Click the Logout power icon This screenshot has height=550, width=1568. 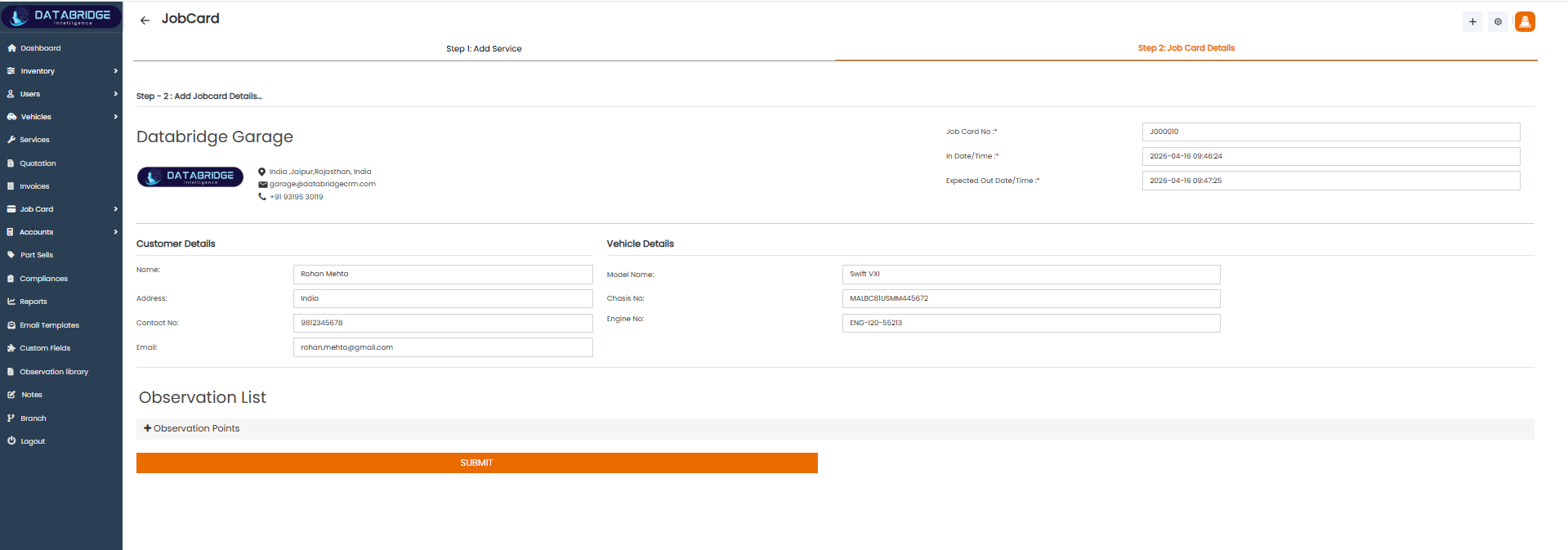[11, 440]
